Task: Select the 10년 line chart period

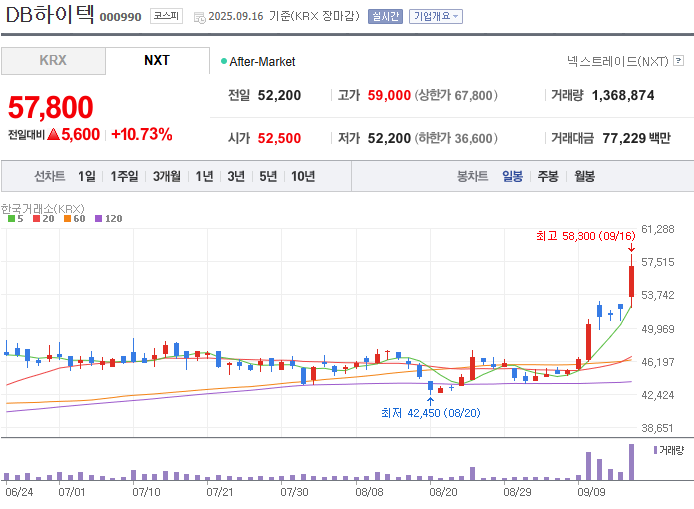Action: point(303,176)
